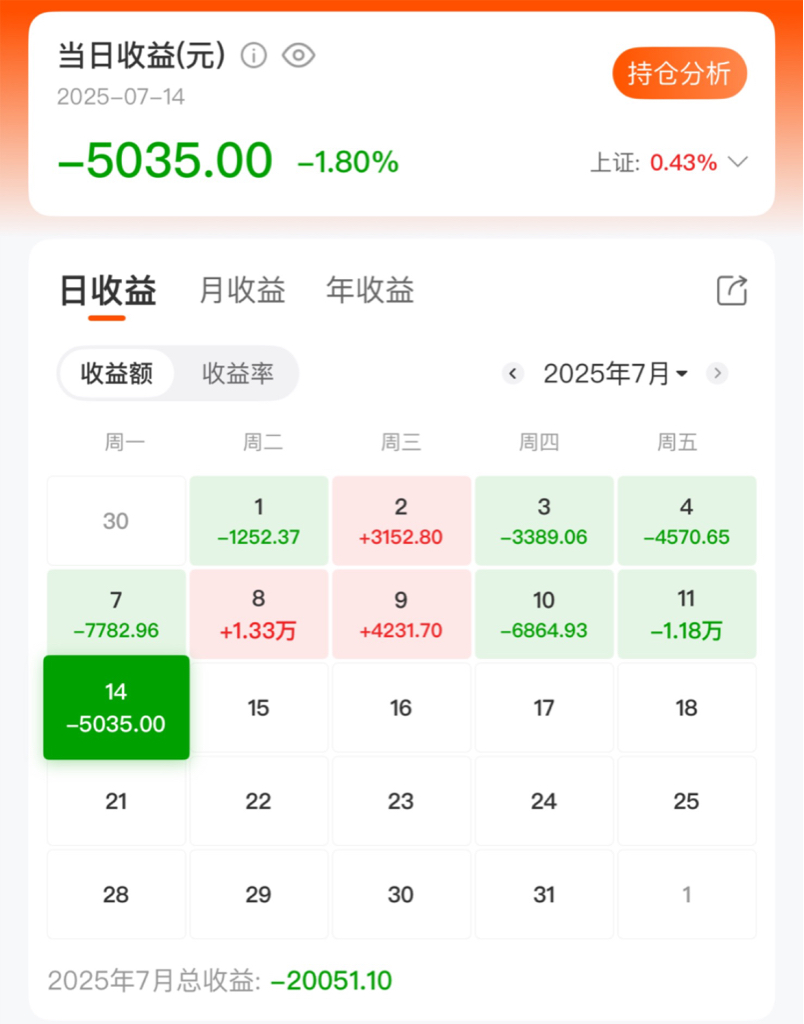The height and width of the screenshot is (1024, 804).
Task: Select the day 25 calendar cell
Action: [686, 801]
